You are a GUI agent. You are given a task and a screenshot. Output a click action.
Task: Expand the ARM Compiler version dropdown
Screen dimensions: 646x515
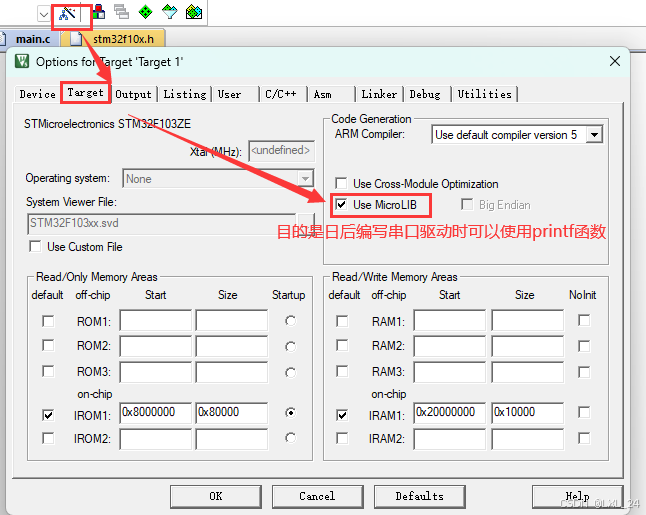pos(594,135)
